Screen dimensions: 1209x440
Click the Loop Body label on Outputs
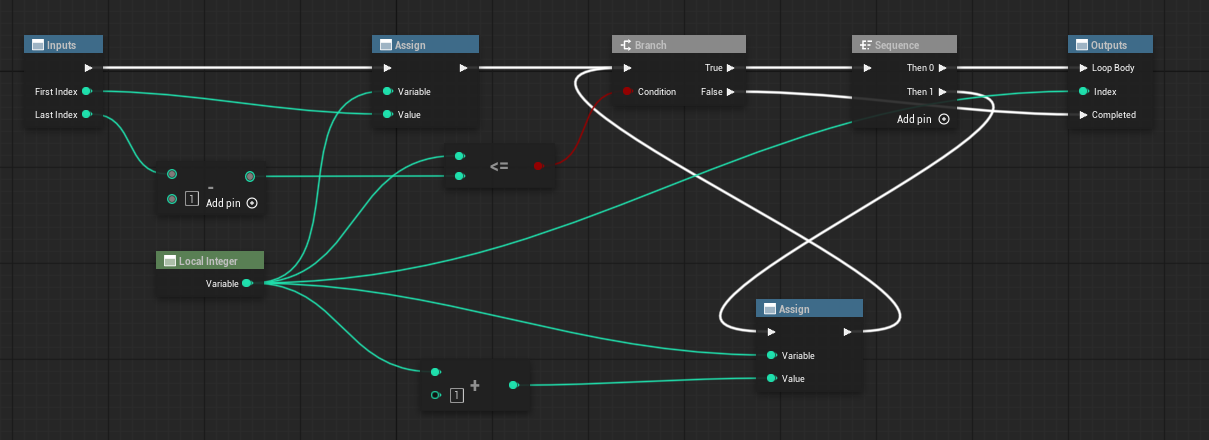click(x=1113, y=68)
